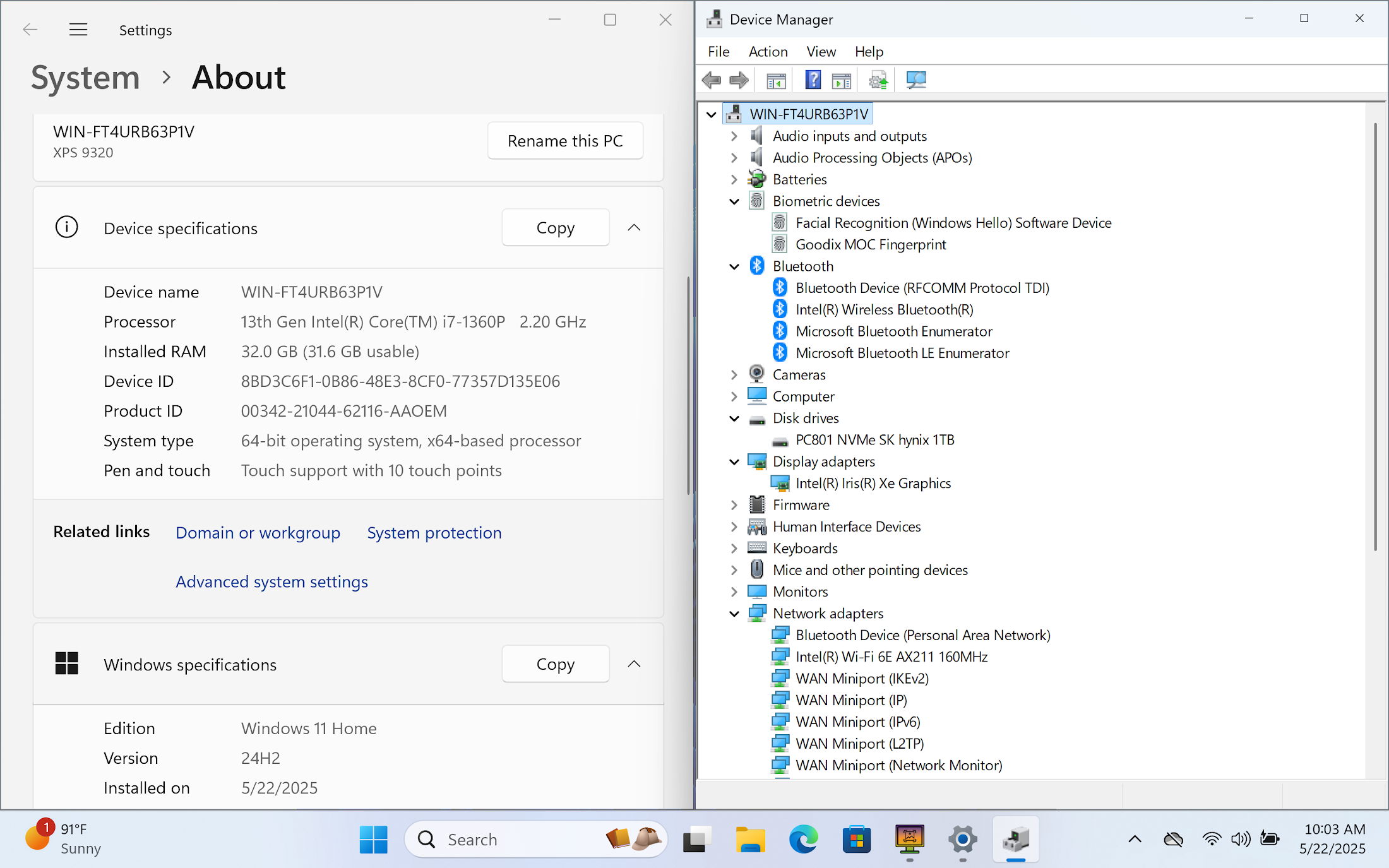The image size is (1389, 868).
Task: Collapse the WIN-FT4URB63P1V root node
Action: (x=712, y=114)
